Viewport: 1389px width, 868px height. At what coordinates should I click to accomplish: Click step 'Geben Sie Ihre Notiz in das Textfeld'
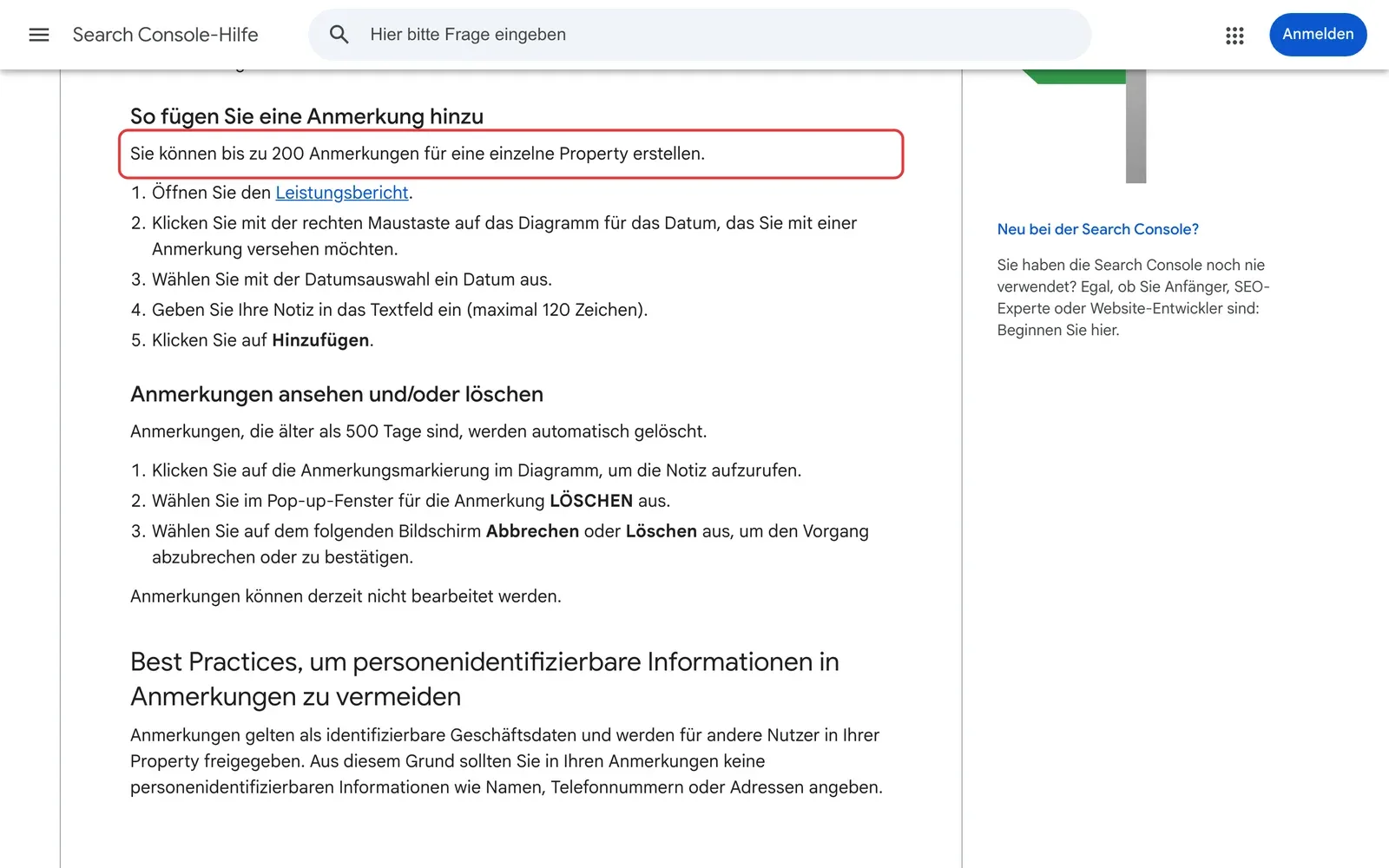[x=399, y=310]
